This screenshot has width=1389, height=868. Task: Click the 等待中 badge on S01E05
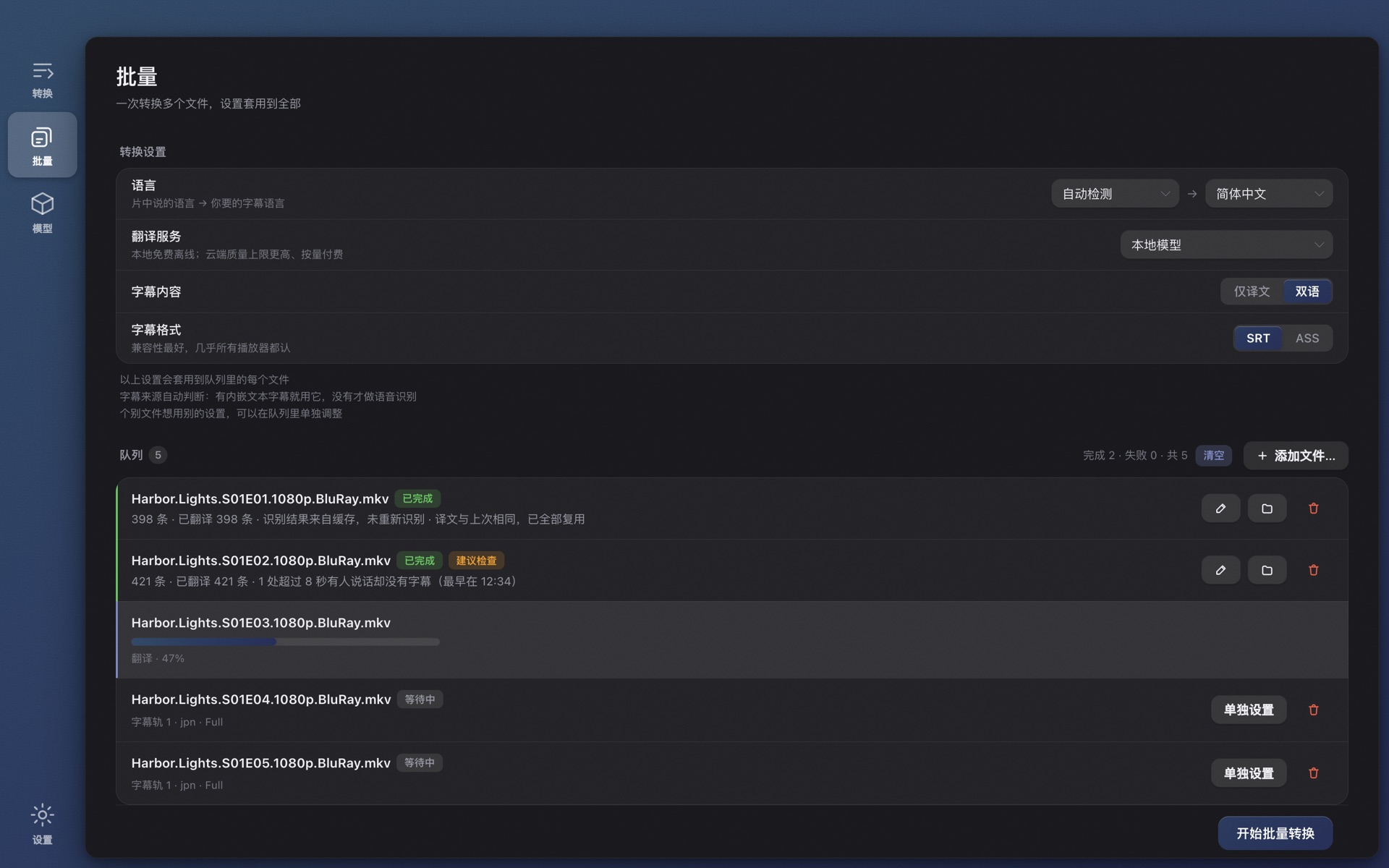(419, 762)
